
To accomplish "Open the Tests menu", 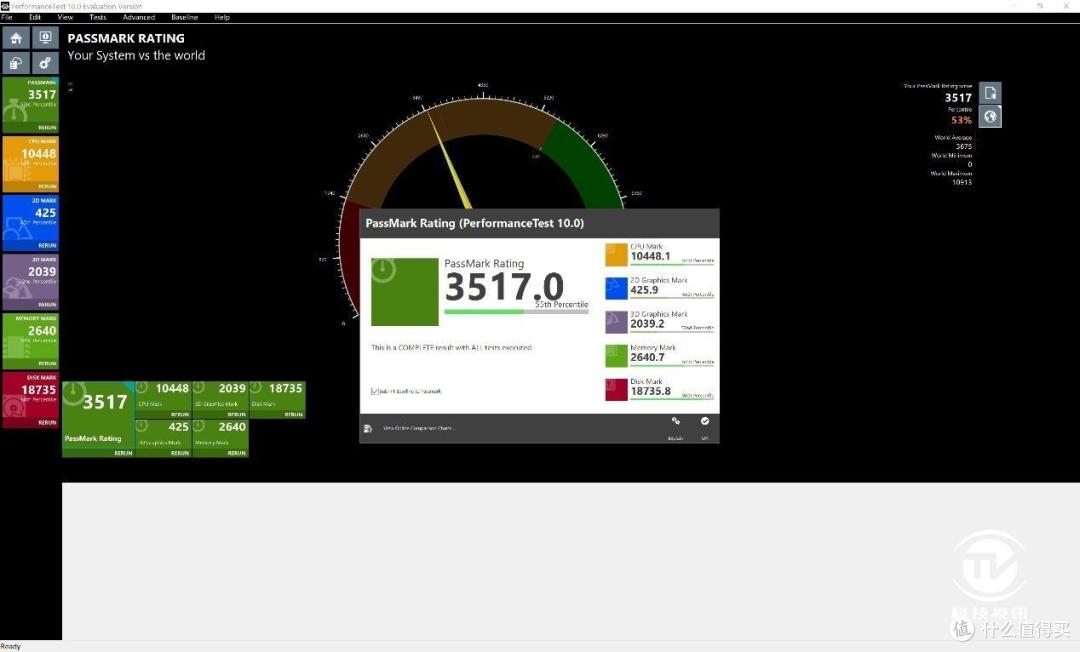I will coord(98,17).
